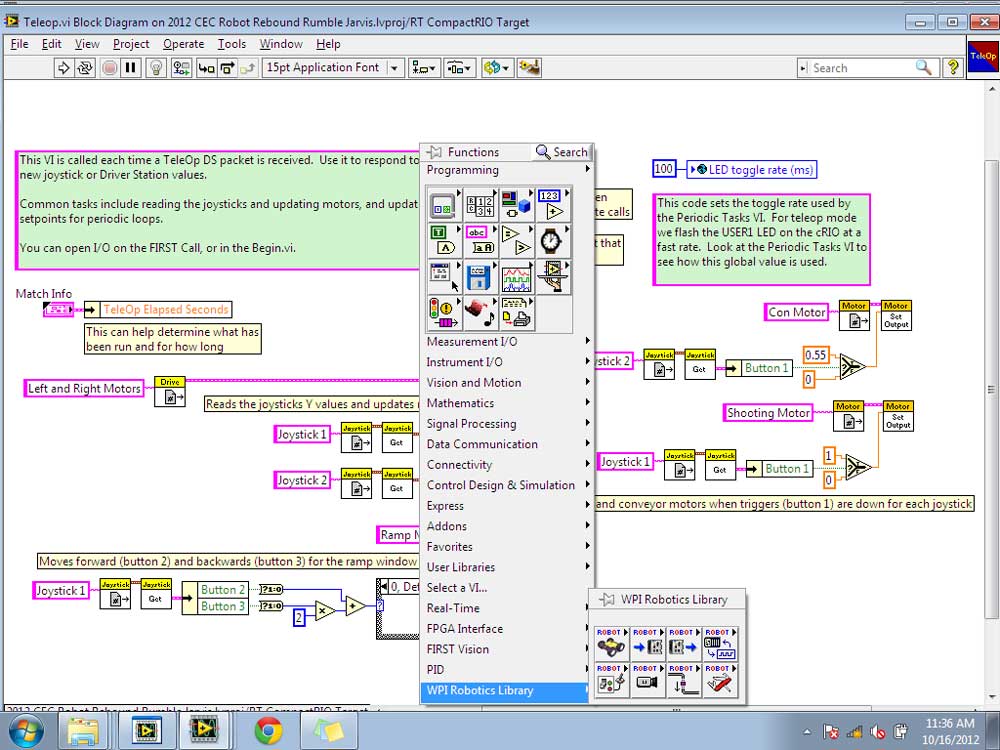Open the Project menu
This screenshot has height=750, width=1000.
click(x=131, y=44)
